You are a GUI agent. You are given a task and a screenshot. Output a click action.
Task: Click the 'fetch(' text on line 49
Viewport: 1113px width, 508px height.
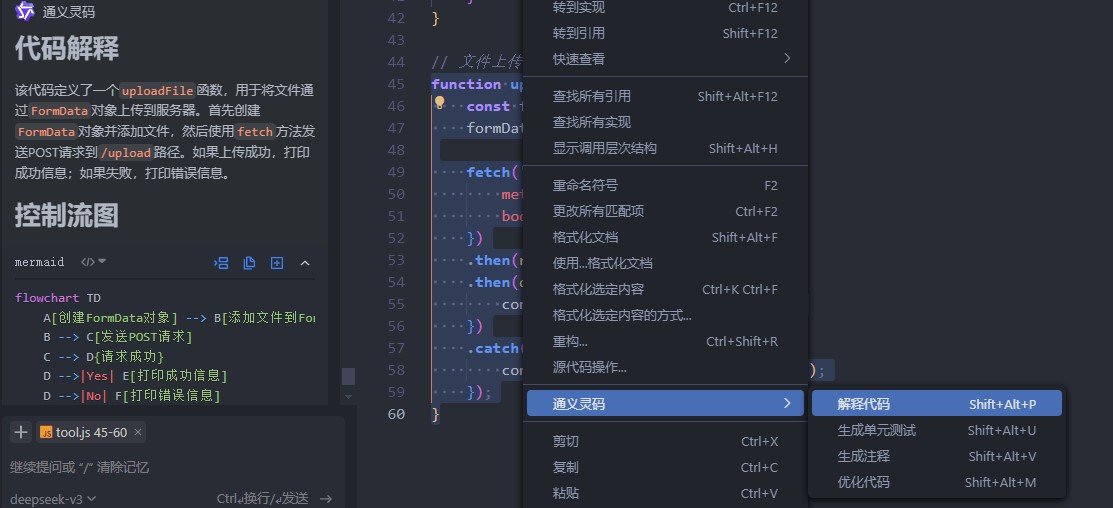(492, 172)
